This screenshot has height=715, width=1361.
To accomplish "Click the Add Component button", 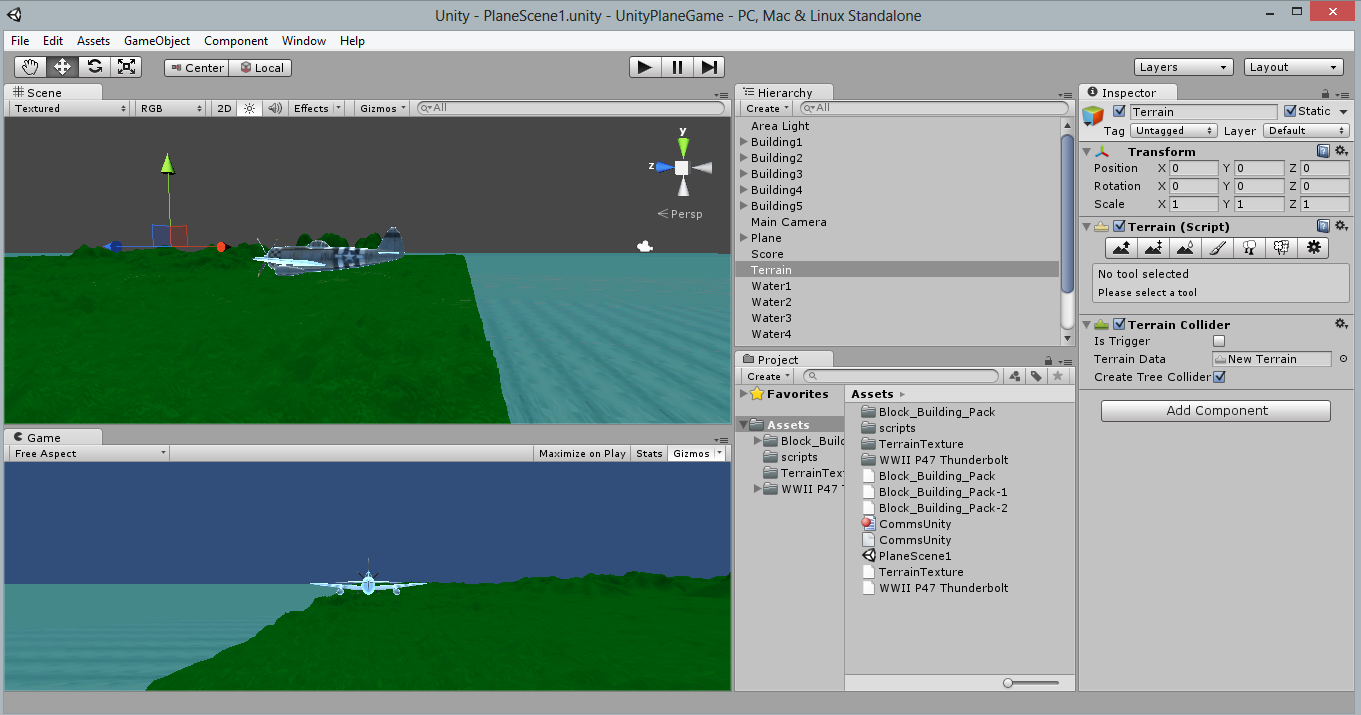I will [1215, 410].
